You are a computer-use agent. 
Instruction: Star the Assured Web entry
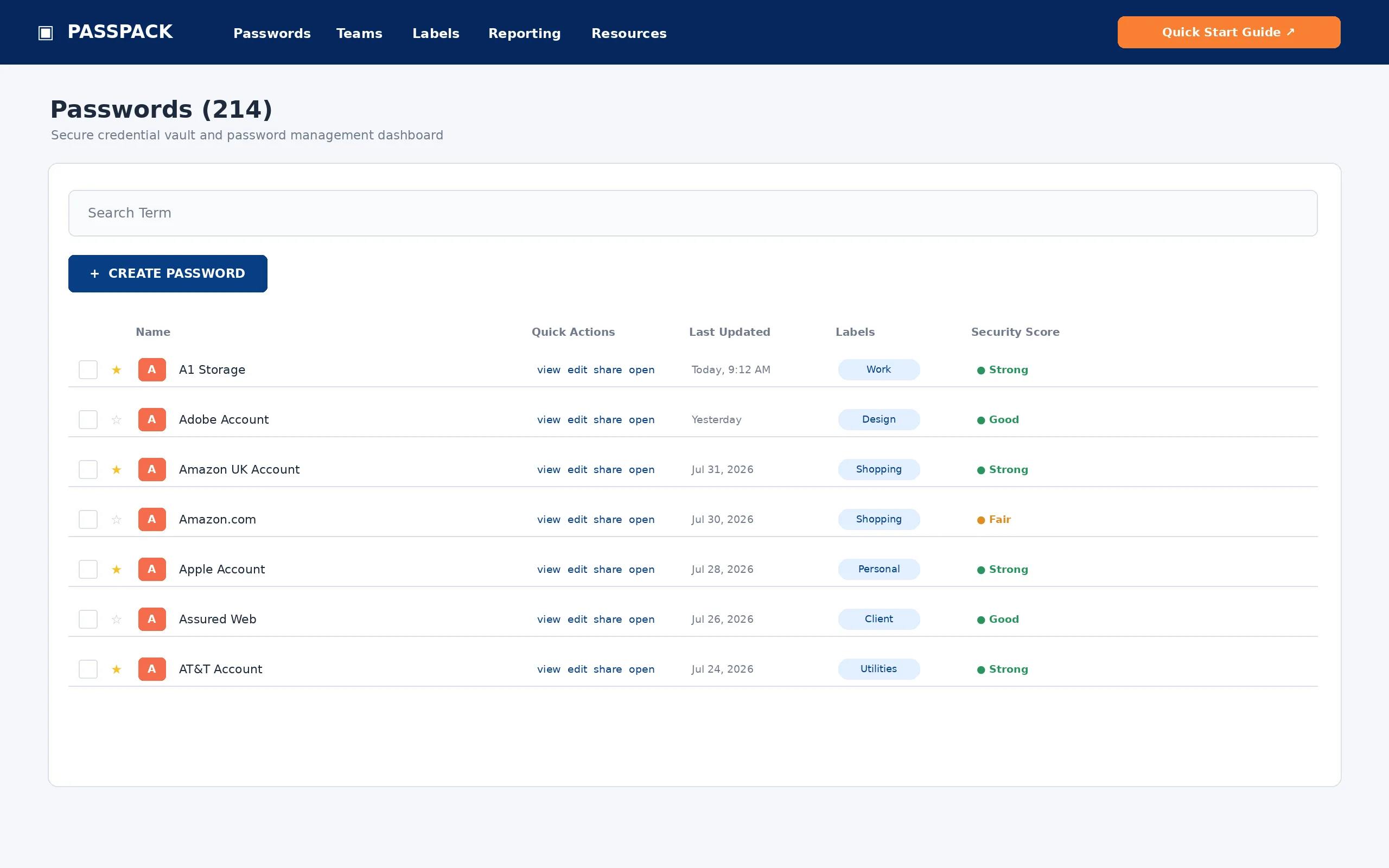(x=117, y=620)
